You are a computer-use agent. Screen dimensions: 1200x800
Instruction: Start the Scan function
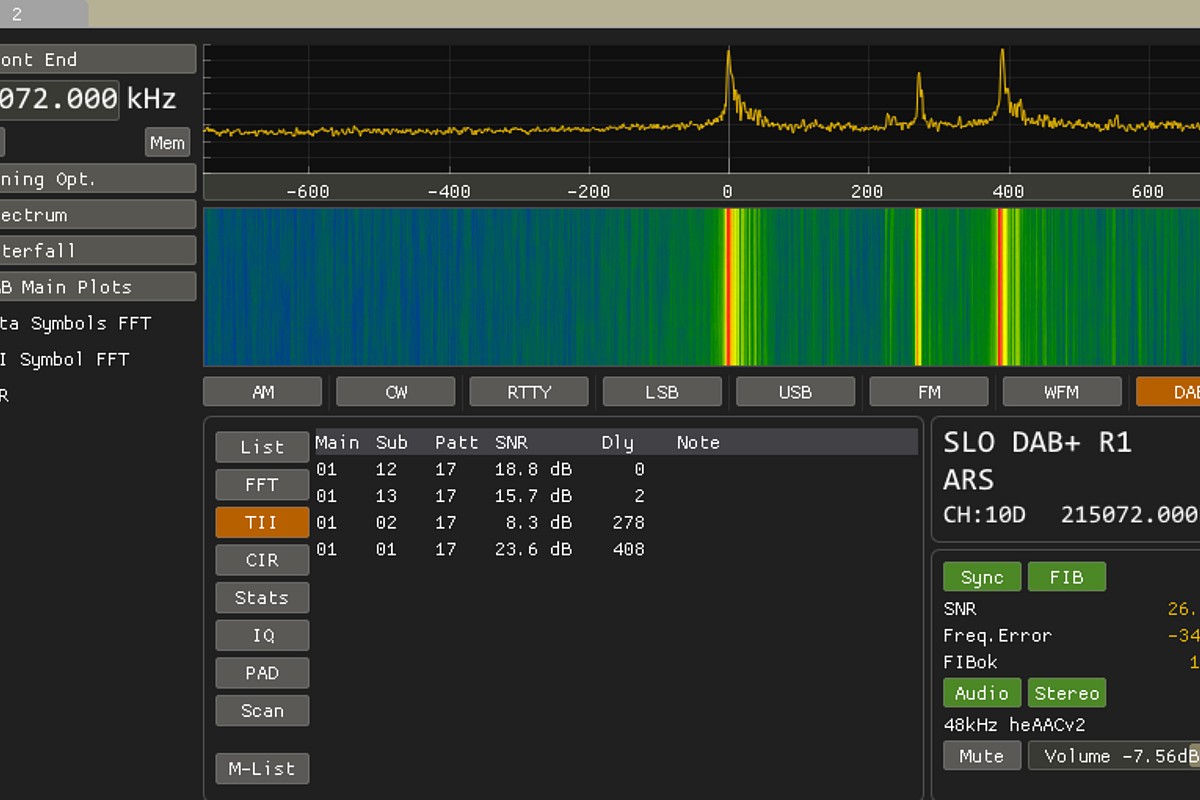coord(262,711)
